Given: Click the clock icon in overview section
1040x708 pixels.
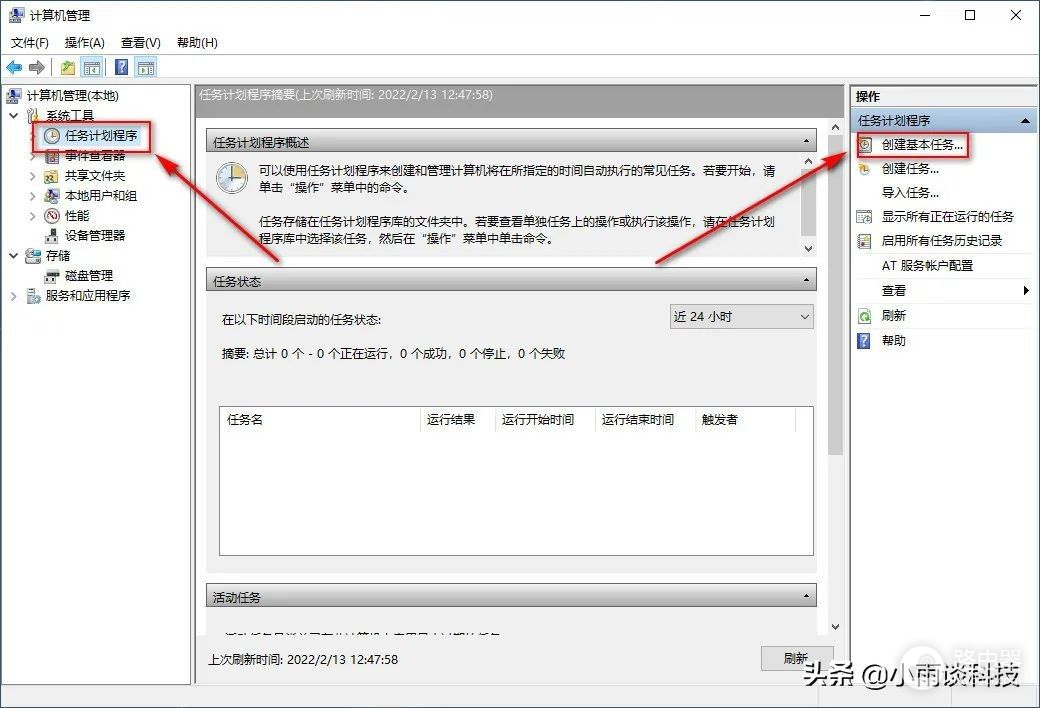Looking at the screenshot, I should 232,178.
